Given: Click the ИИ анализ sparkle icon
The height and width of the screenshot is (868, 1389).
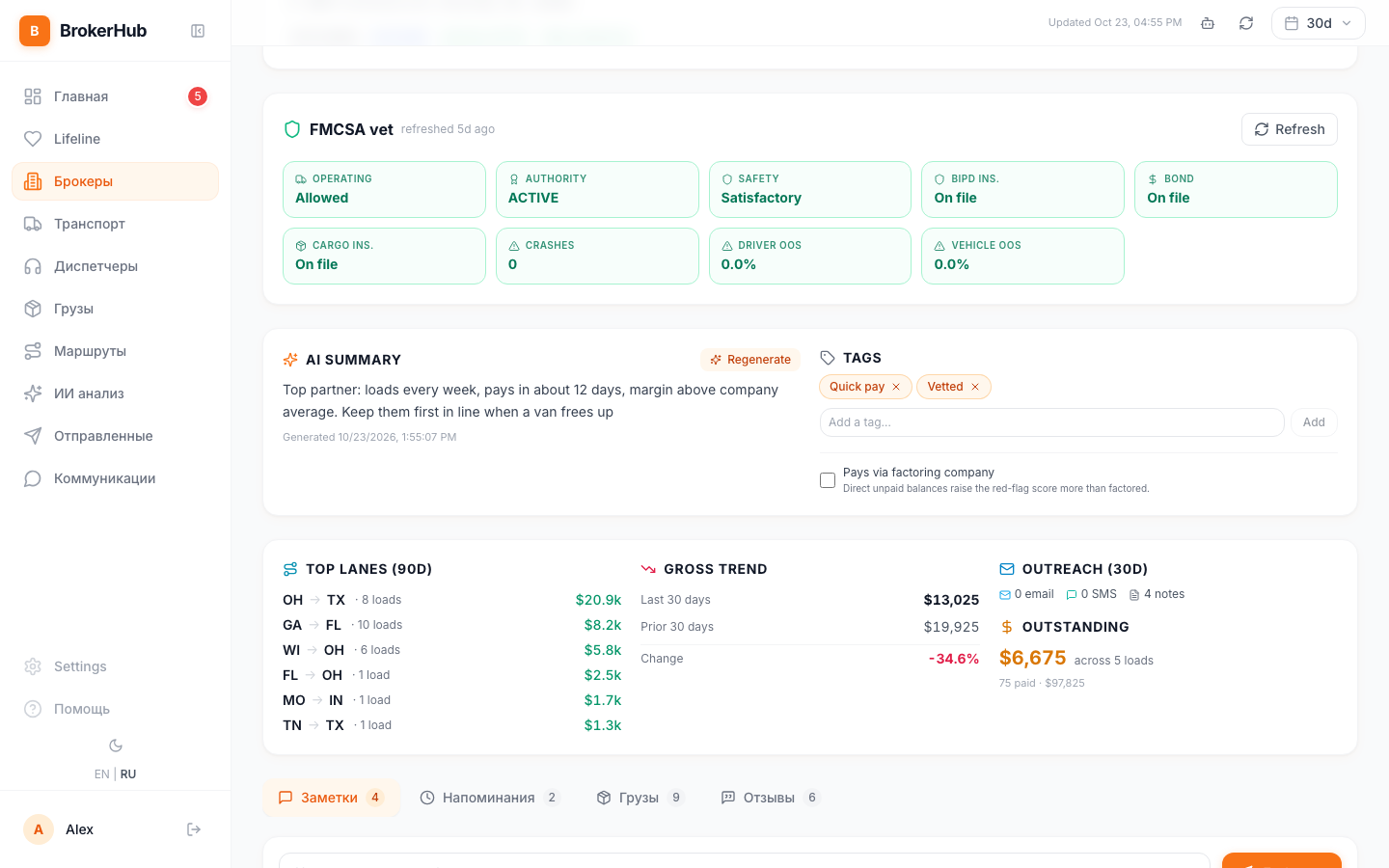Looking at the screenshot, I should (x=33, y=393).
